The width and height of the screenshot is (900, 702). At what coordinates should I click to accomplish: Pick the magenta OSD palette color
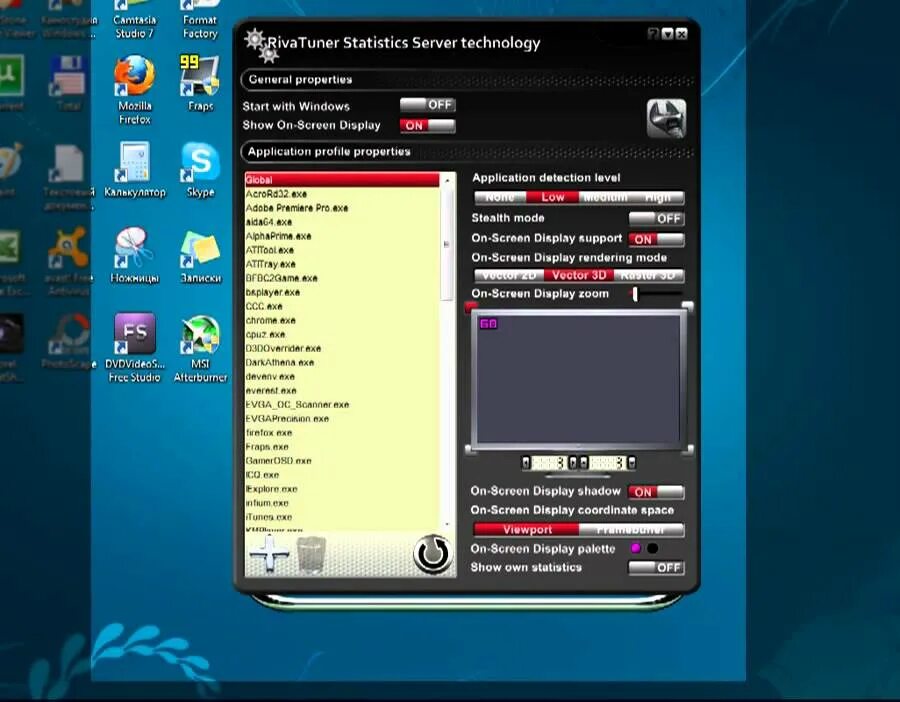tap(635, 548)
